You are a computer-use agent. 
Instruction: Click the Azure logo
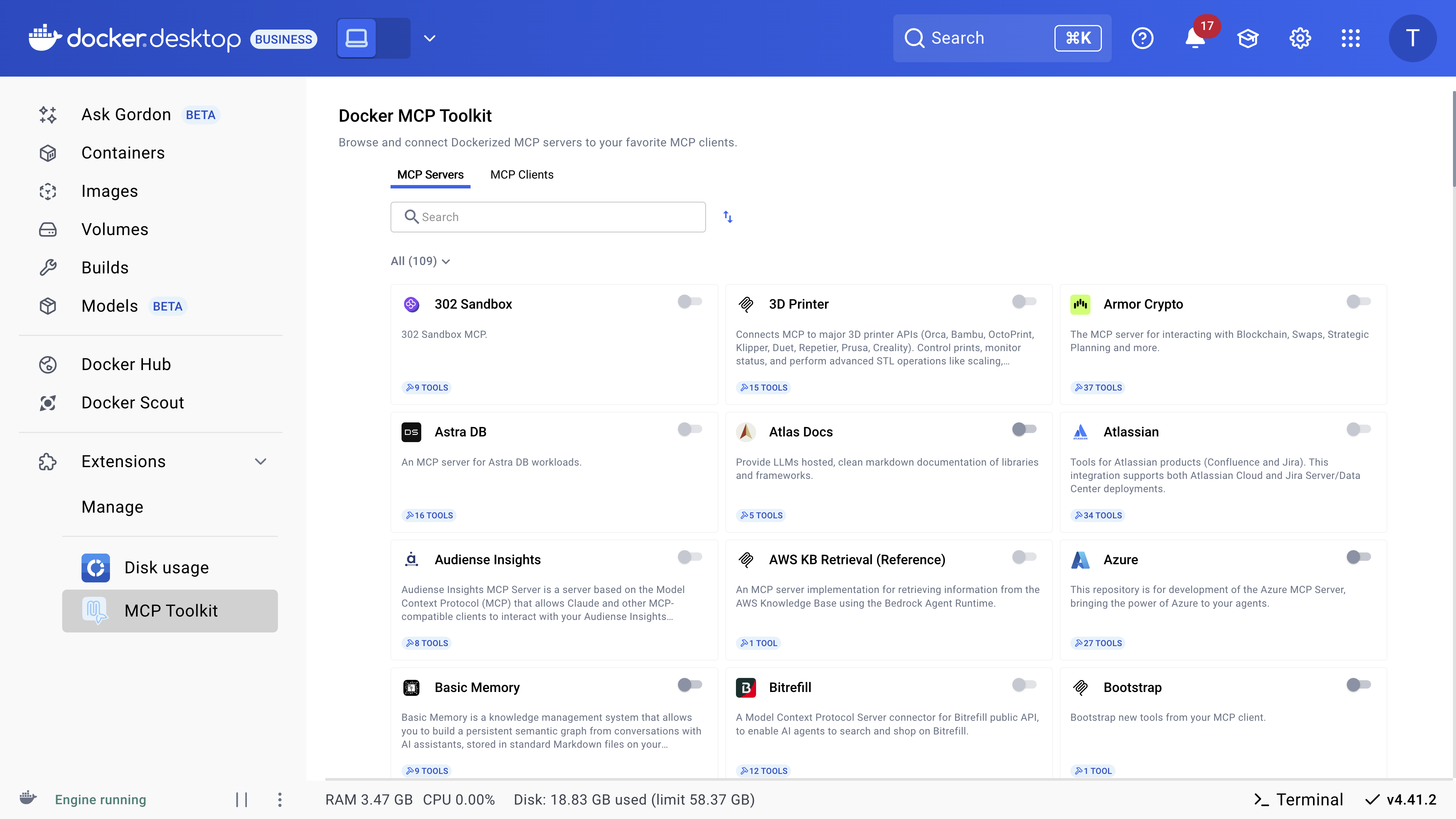1080,560
